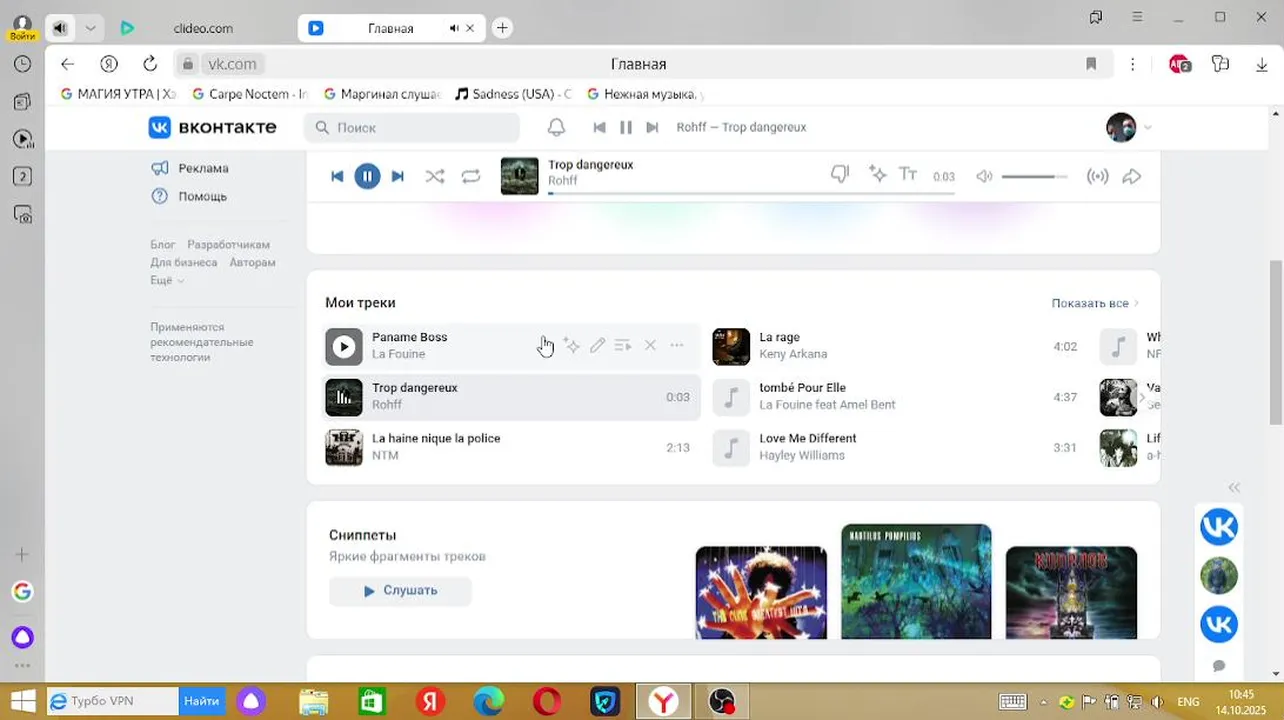Open a new browser tab
The image size is (1284, 720).
tap(503, 28)
